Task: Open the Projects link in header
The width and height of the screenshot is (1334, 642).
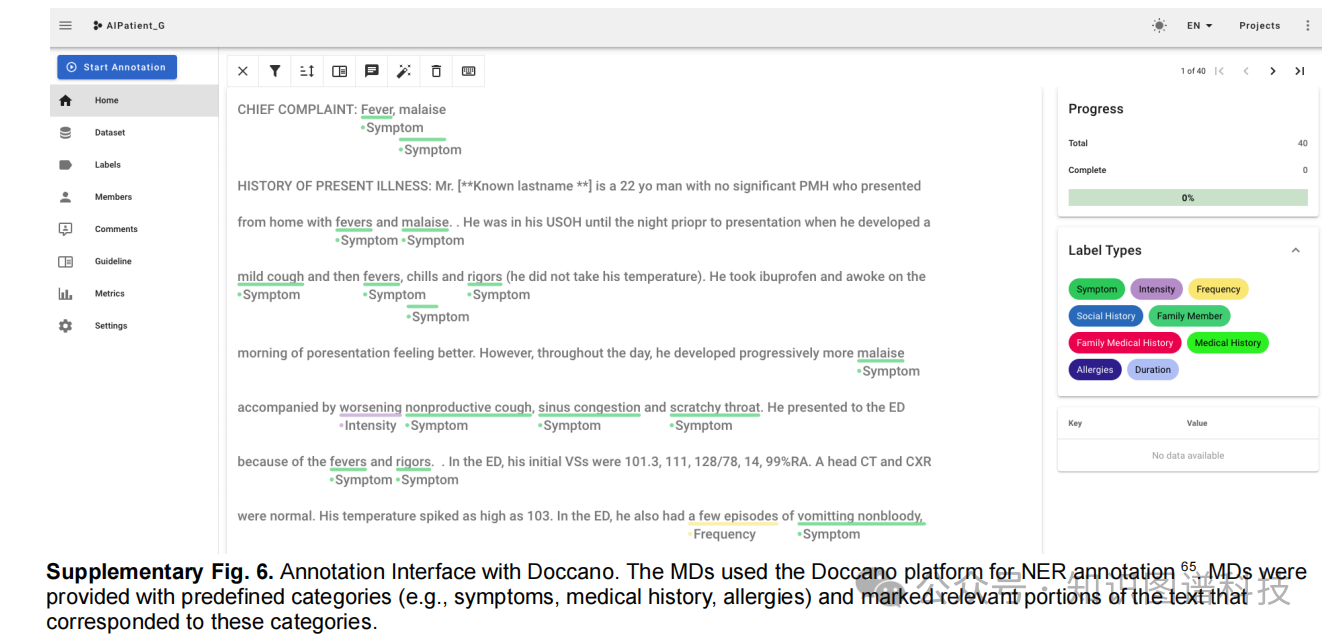Action: point(1259,26)
